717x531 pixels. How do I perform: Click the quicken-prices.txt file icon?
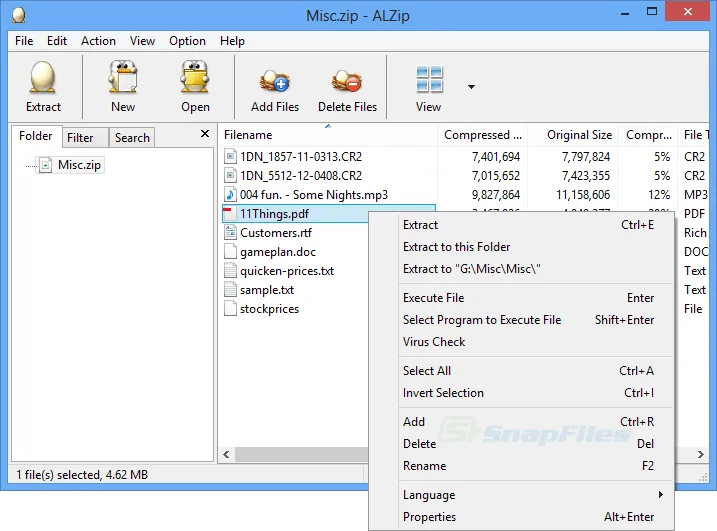230,271
